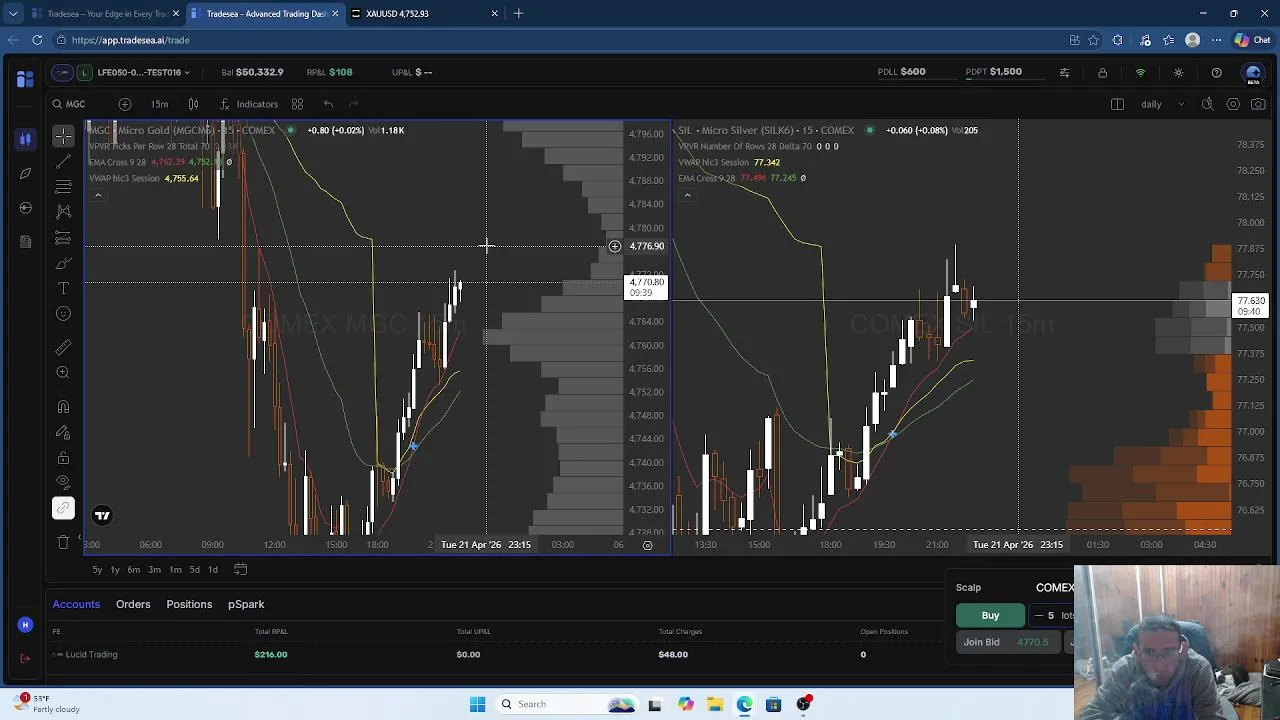Open chart settings circle icon
1280x720 pixels.
(x=1233, y=104)
